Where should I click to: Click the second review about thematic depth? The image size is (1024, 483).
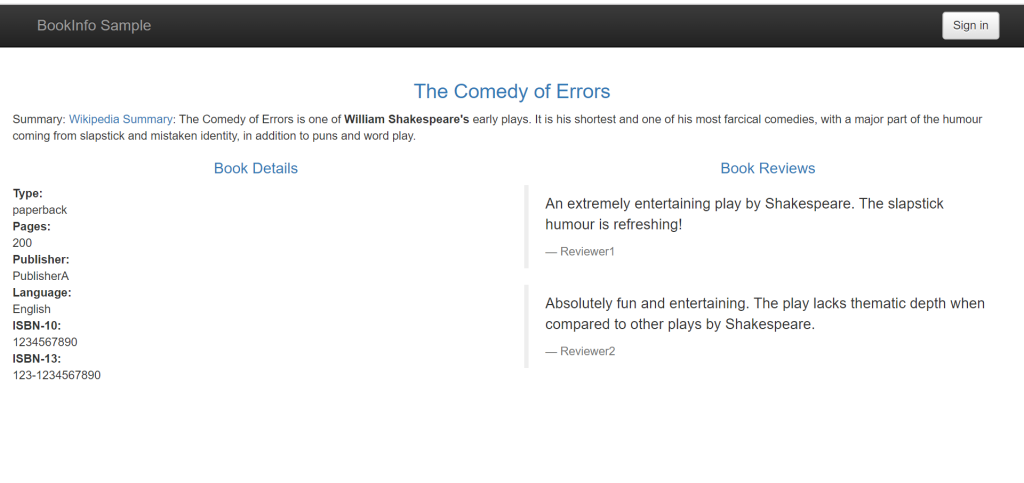click(764, 314)
